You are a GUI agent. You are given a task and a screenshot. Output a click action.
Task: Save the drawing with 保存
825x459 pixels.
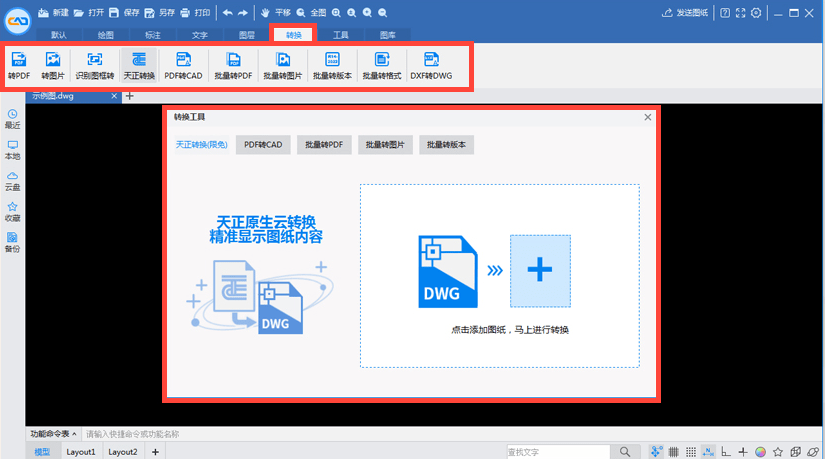tap(124, 13)
